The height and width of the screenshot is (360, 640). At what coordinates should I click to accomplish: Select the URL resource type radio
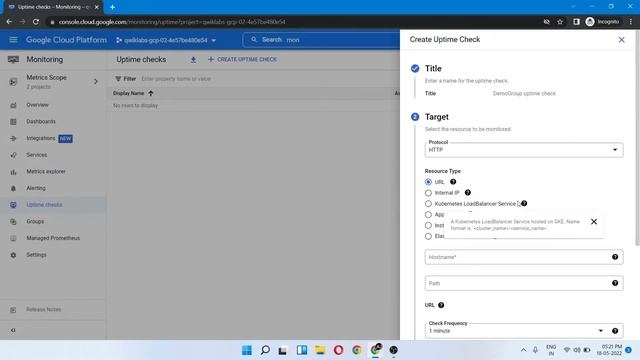pyautogui.click(x=428, y=182)
